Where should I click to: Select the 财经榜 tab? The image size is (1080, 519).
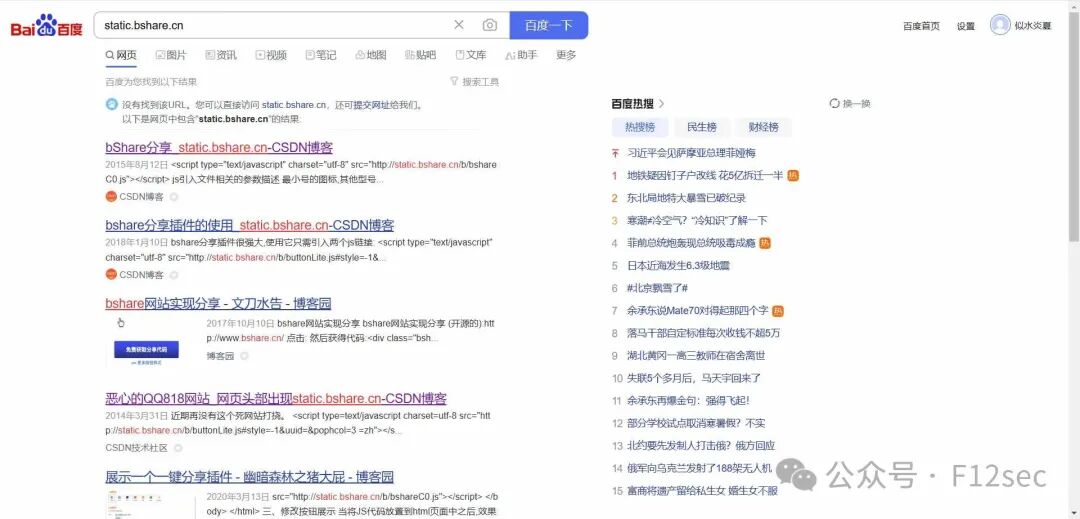pyautogui.click(x=764, y=127)
